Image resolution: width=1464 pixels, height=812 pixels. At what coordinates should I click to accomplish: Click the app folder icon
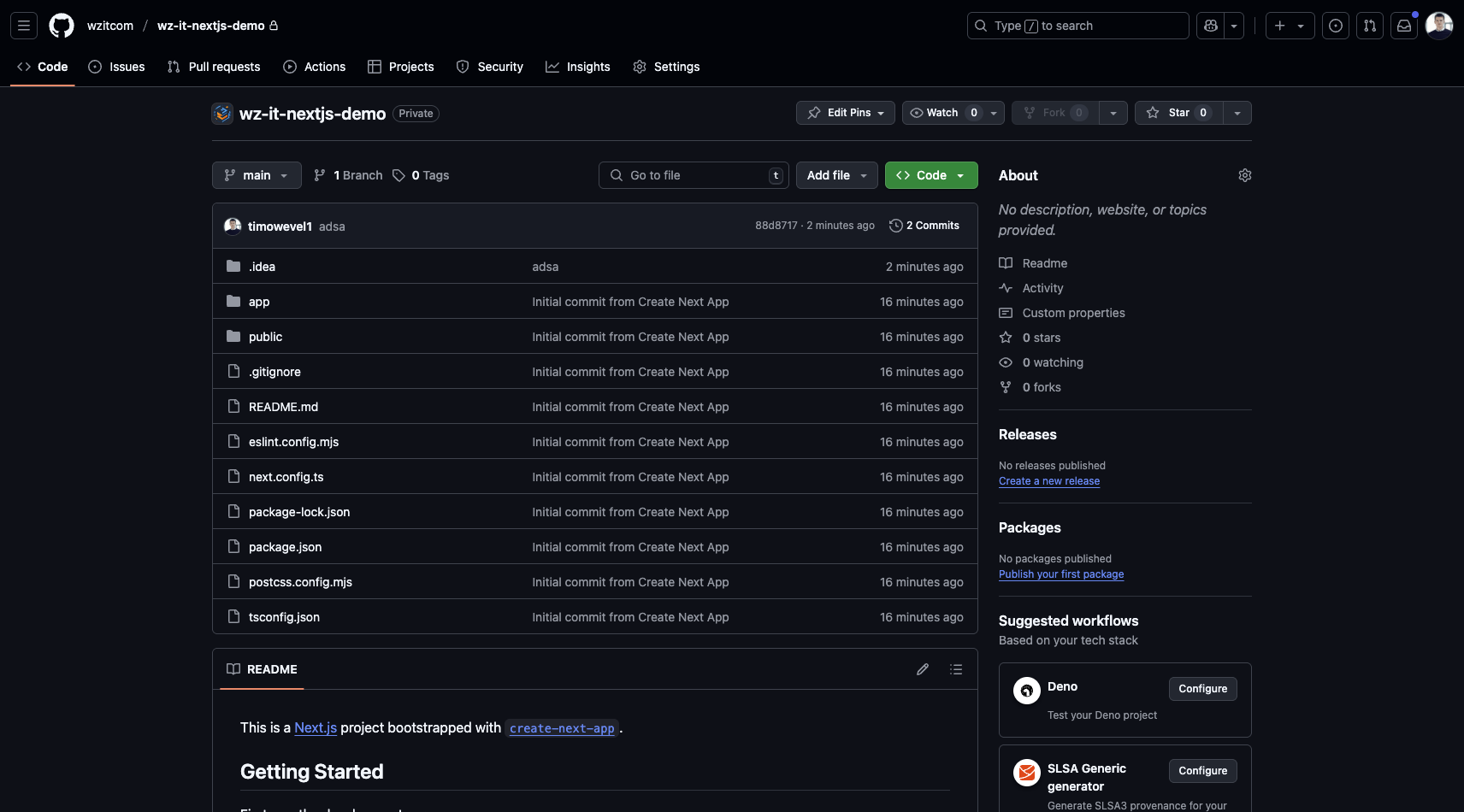[233, 302]
